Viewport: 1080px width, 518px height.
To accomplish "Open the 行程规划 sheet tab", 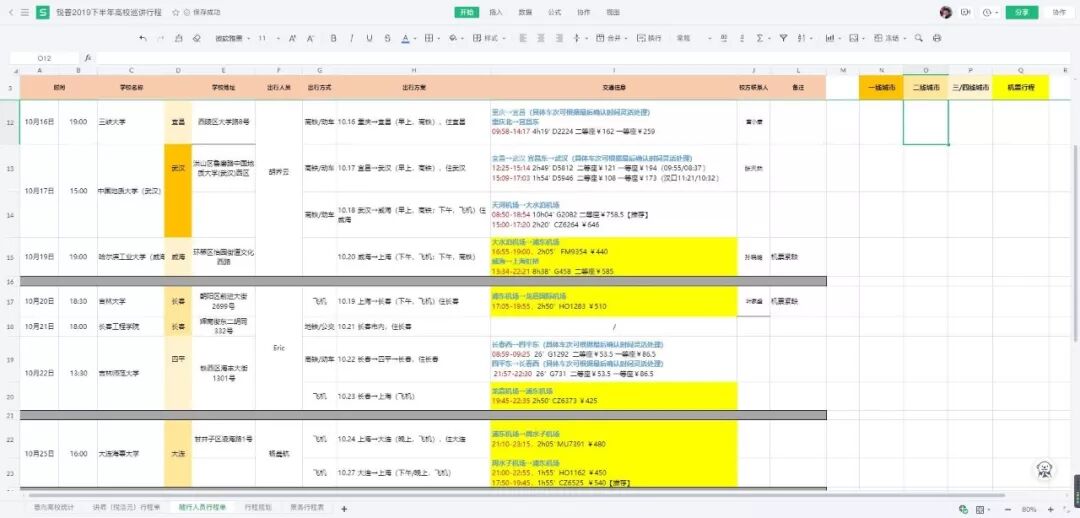I will pos(258,508).
